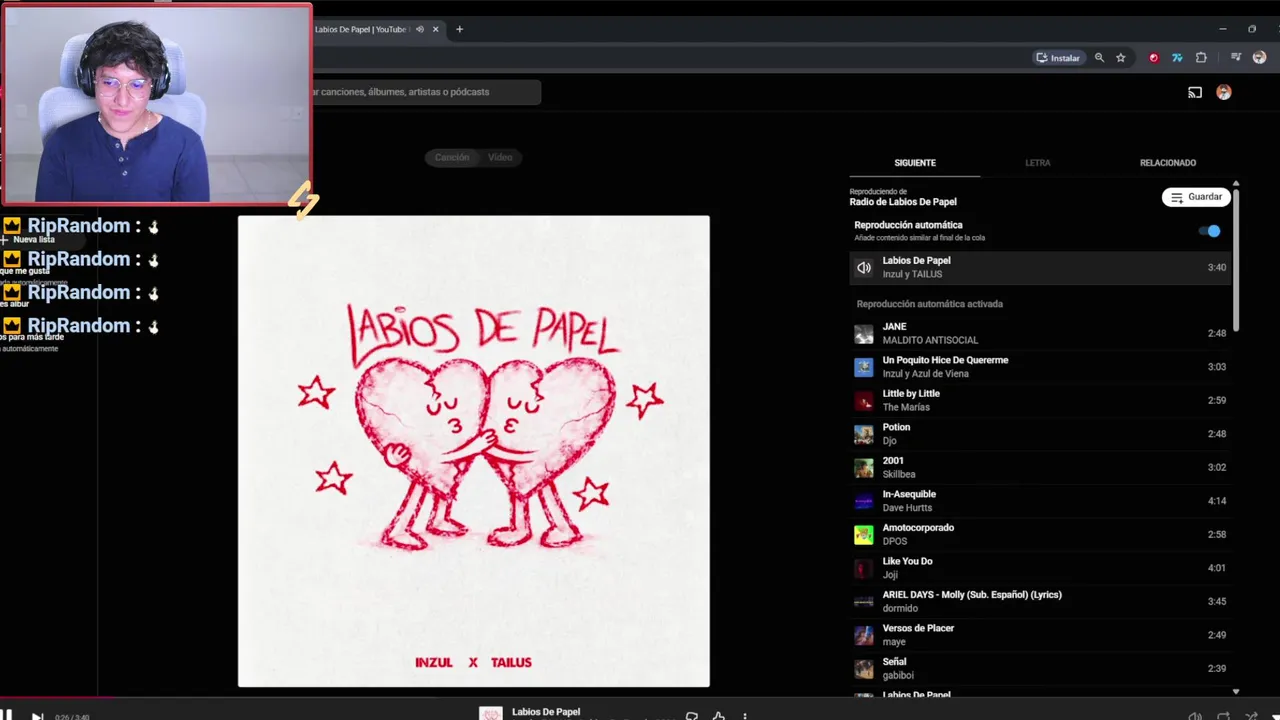1280x720 pixels.
Task: Click the Little by Little thumbnail
Action: click(864, 401)
